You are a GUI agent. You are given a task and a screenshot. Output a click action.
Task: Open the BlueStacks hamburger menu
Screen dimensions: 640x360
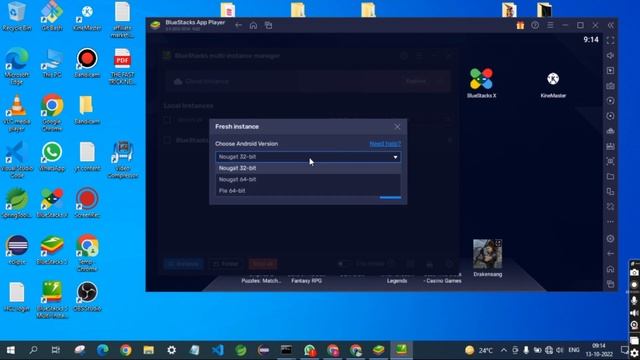point(550,25)
